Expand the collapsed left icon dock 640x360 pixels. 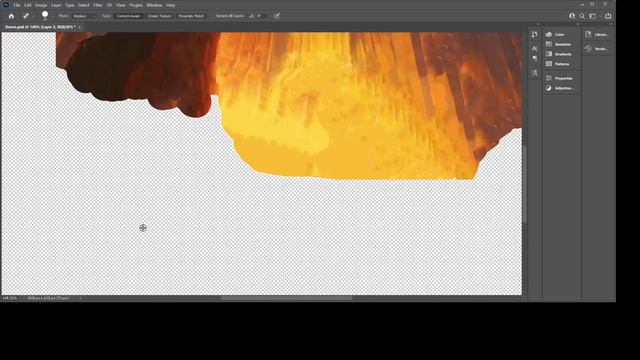coord(538,24)
